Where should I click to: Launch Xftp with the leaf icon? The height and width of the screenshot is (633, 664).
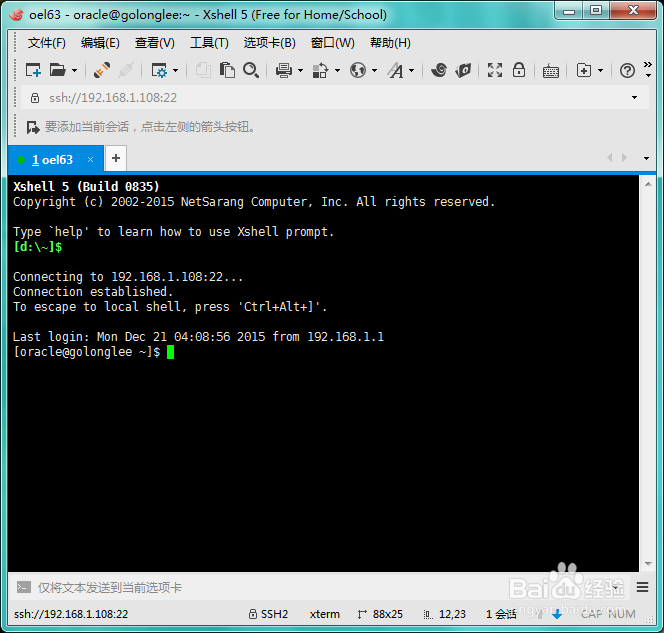click(463, 70)
